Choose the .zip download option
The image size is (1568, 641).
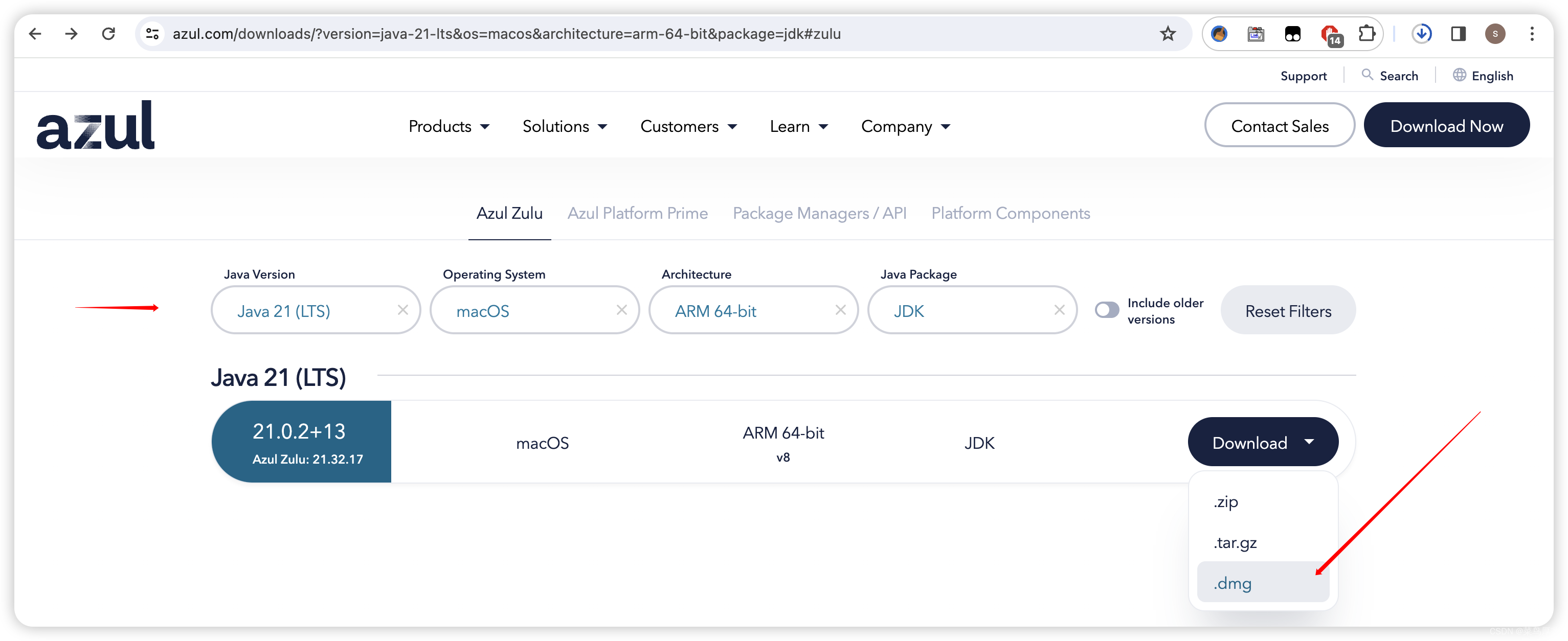pyautogui.click(x=1263, y=502)
